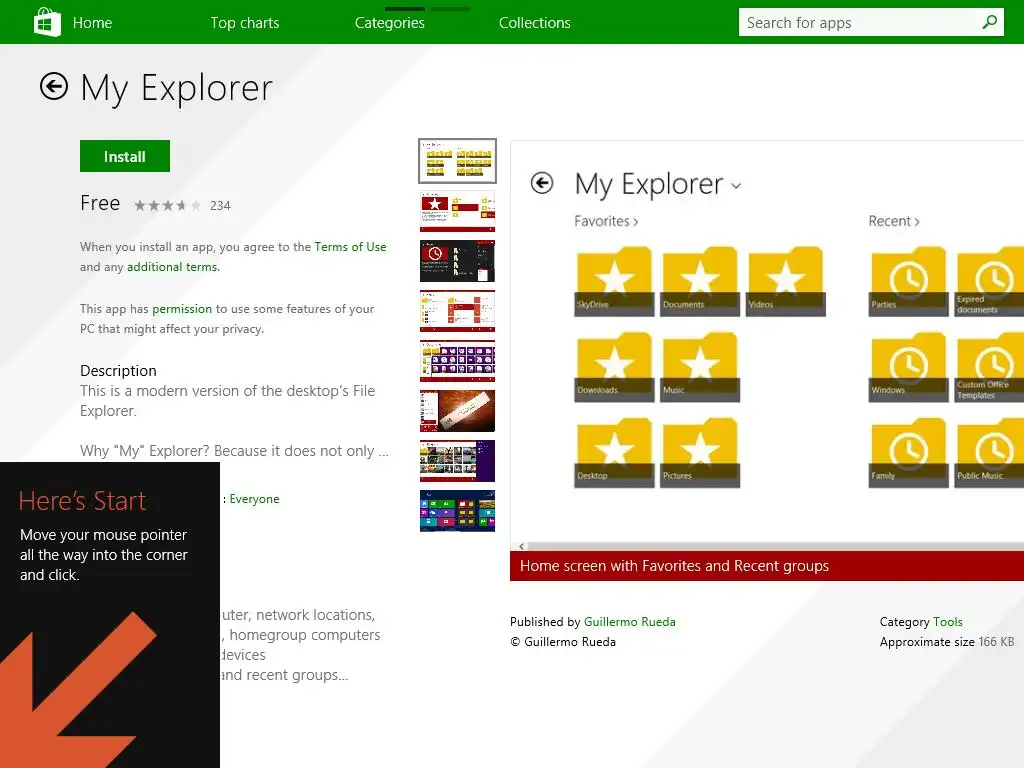
Task: Go to the Home tab
Action: pyautogui.click(x=92, y=23)
